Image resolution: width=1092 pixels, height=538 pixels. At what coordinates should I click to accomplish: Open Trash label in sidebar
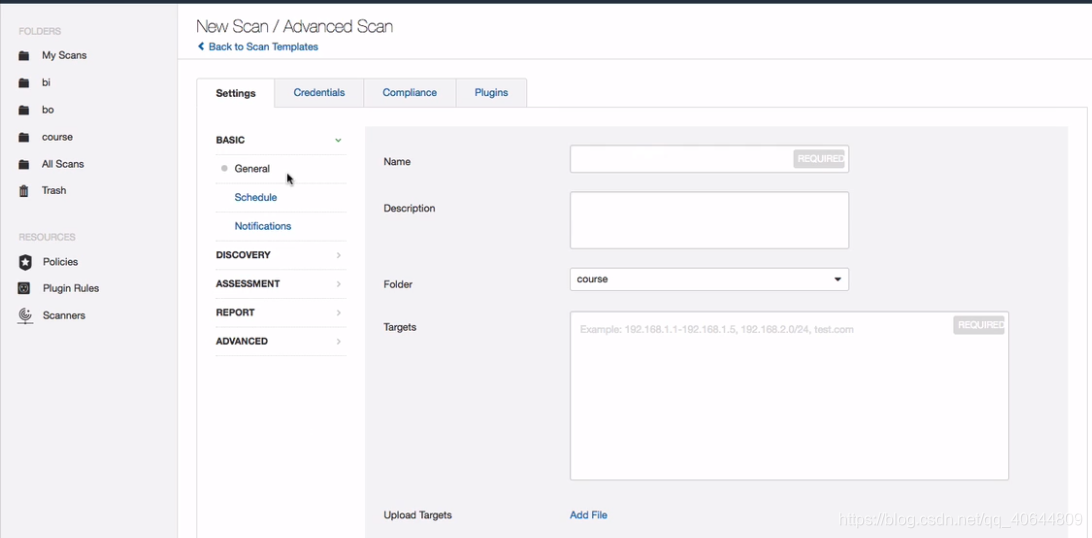pyautogui.click(x=54, y=190)
